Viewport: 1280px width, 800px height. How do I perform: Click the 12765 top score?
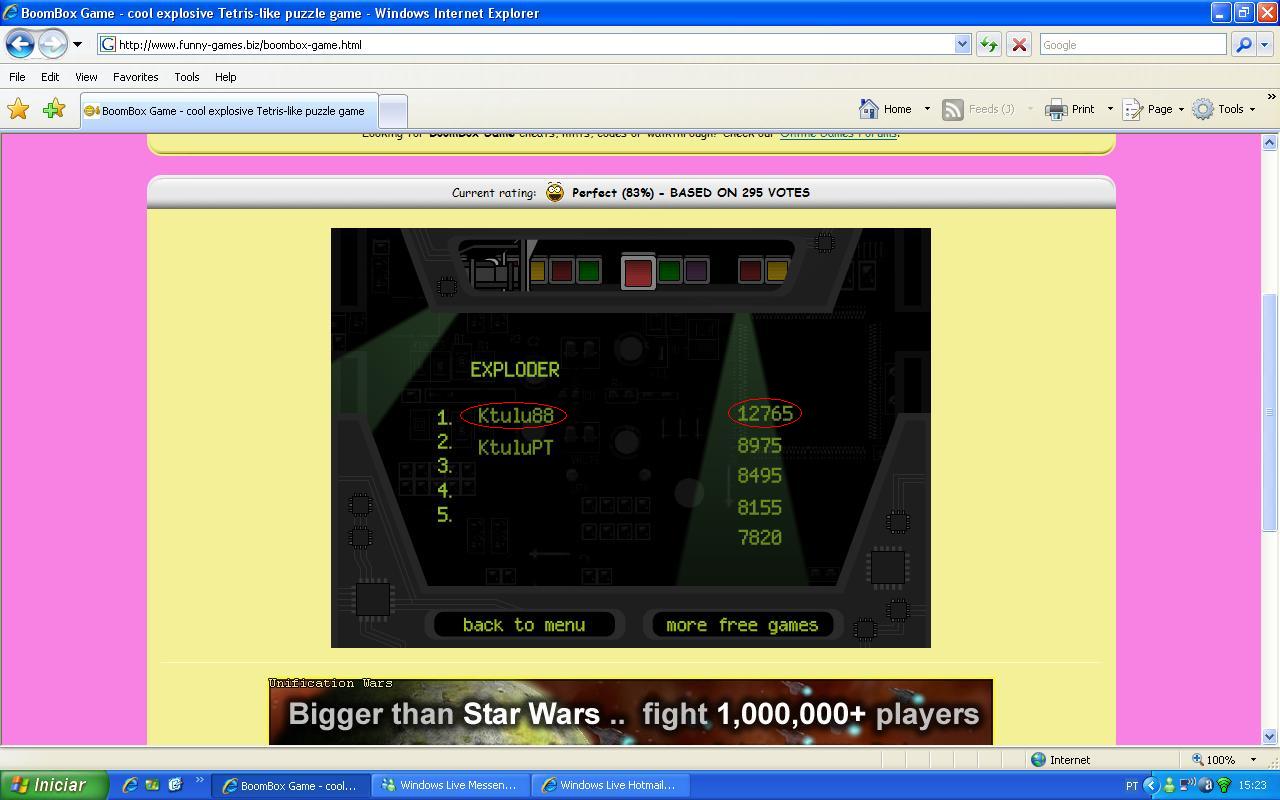[x=765, y=413]
